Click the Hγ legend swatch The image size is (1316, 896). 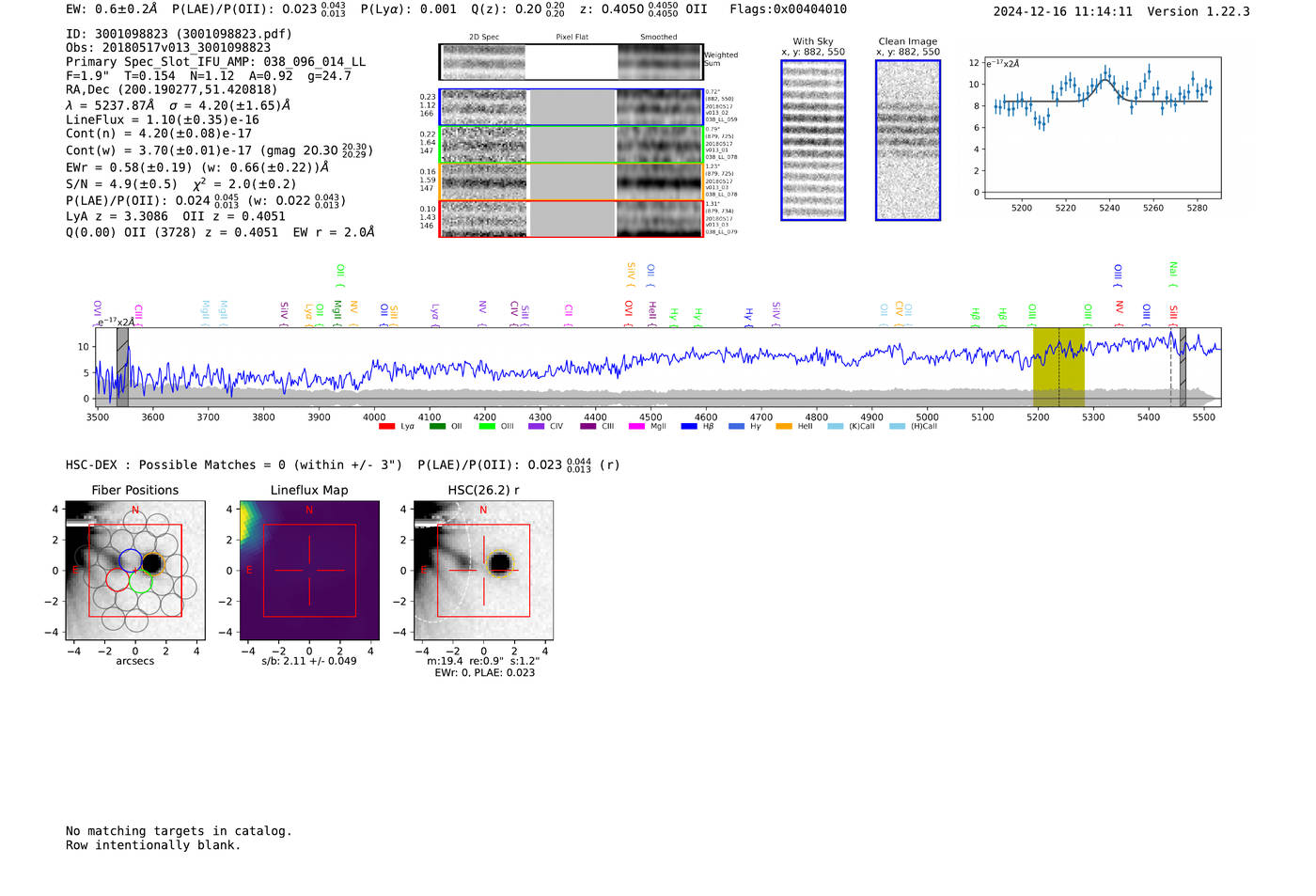(x=736, y=427)
